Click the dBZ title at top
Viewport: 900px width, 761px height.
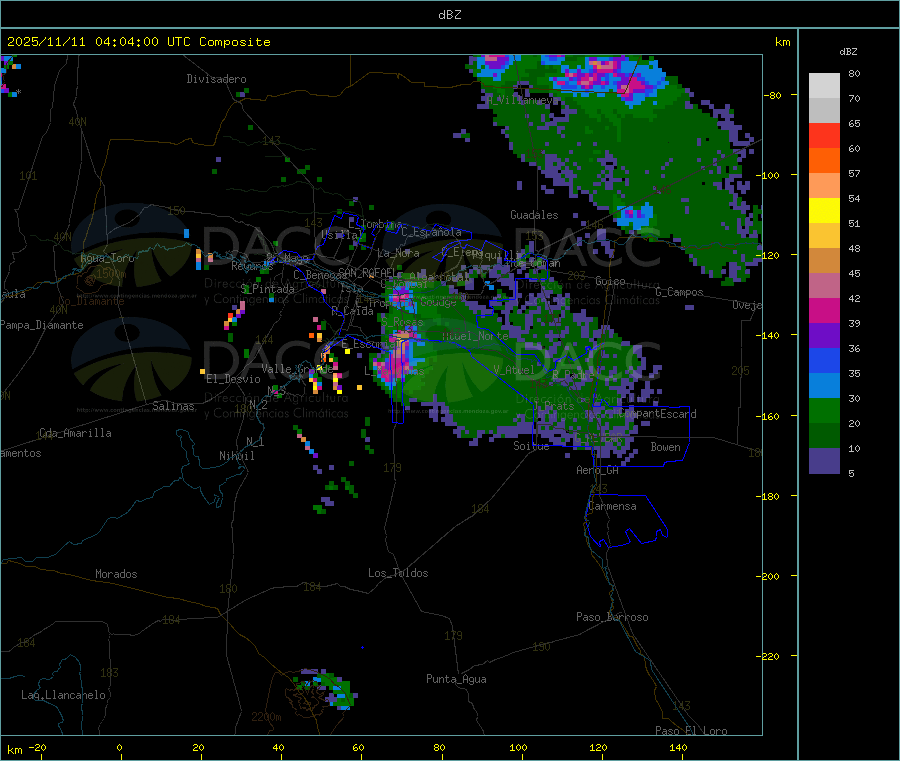pos(449,15)
